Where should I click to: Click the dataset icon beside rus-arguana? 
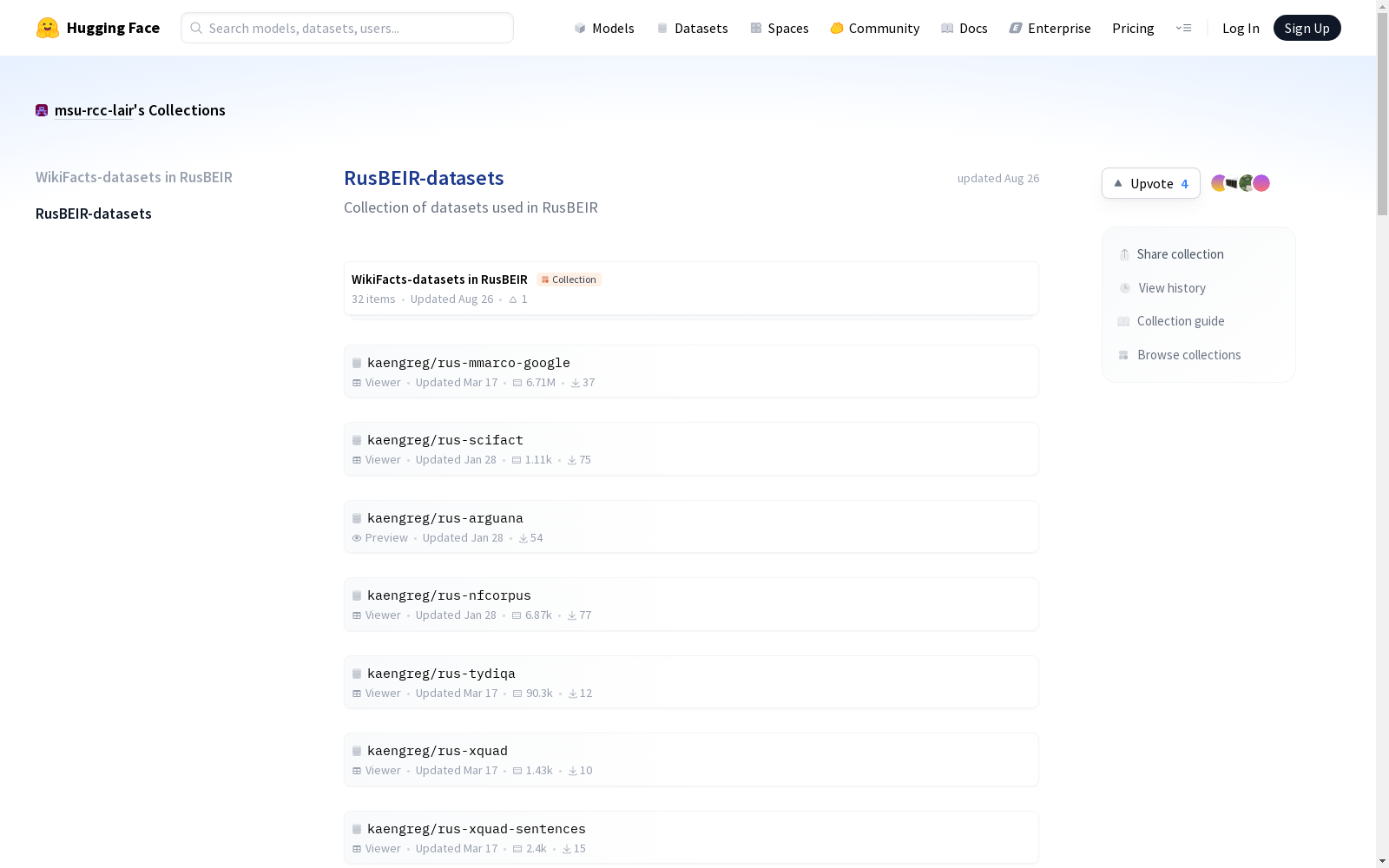357,518
